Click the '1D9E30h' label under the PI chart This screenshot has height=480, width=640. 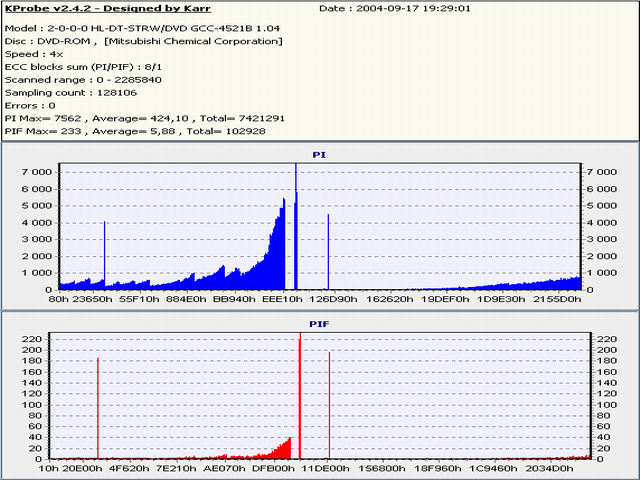coord(501,299)
